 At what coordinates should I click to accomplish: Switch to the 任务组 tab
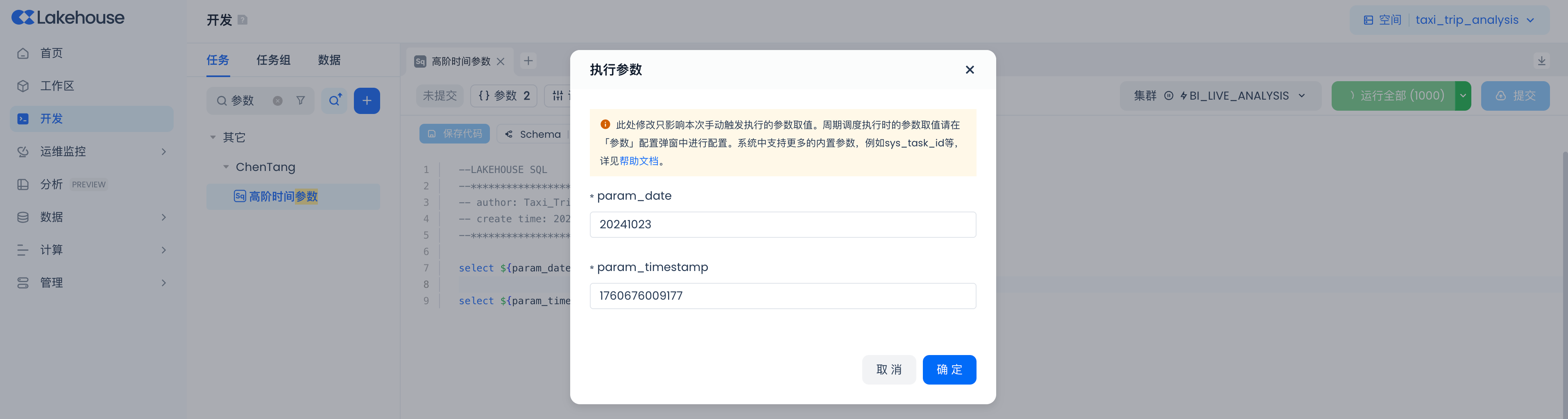pos(273,60)
